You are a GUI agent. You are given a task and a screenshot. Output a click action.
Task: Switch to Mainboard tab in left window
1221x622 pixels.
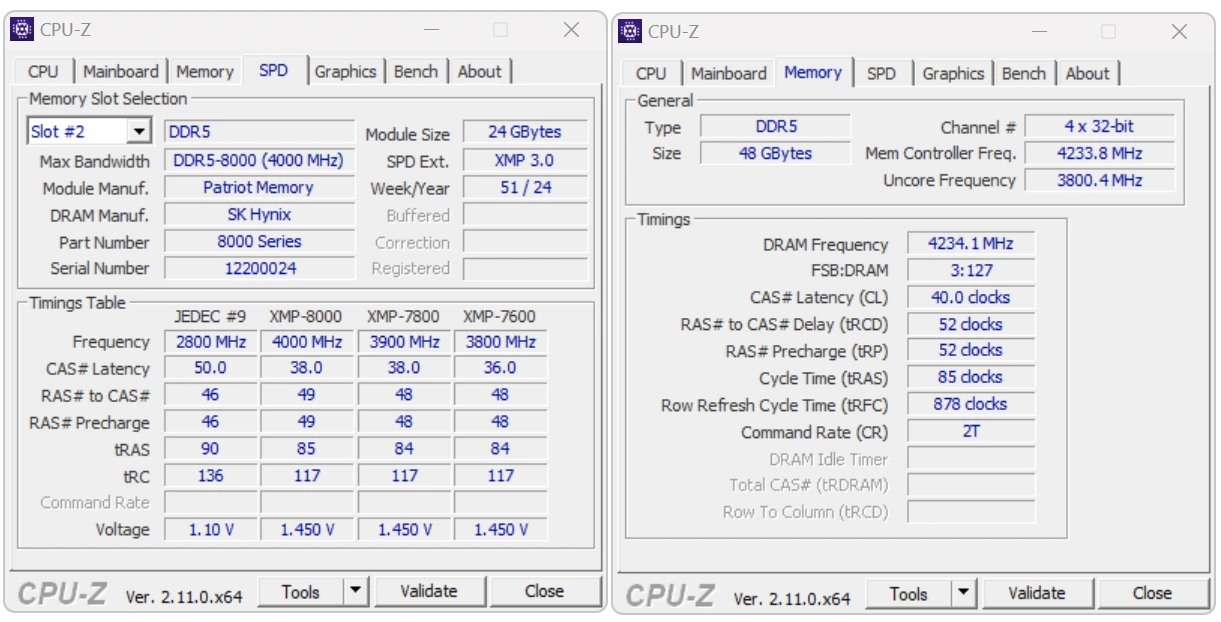click(120, 71)
